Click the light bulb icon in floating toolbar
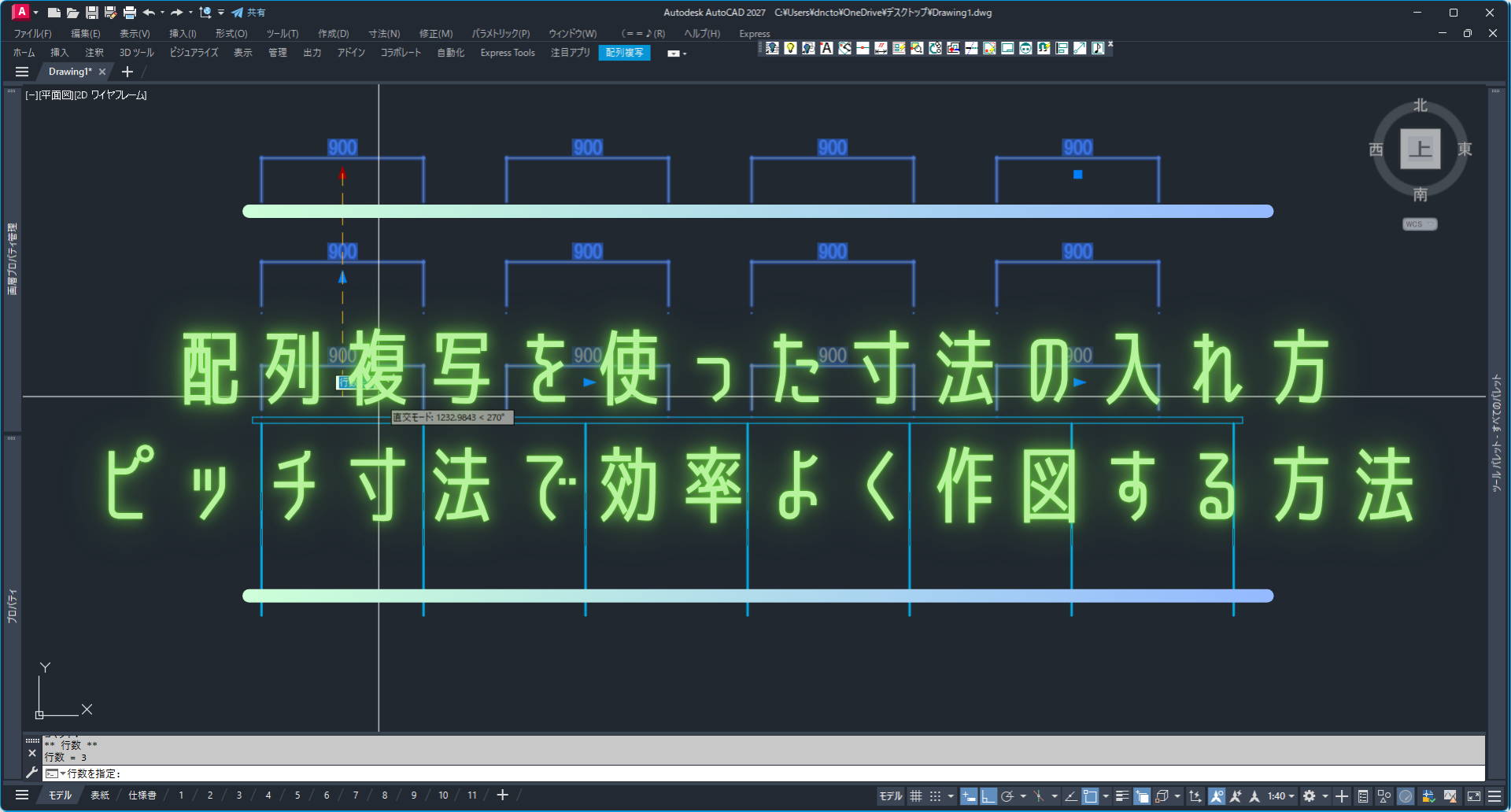The height and width of the screenshot is (812, 1511). tap(790, 48)
